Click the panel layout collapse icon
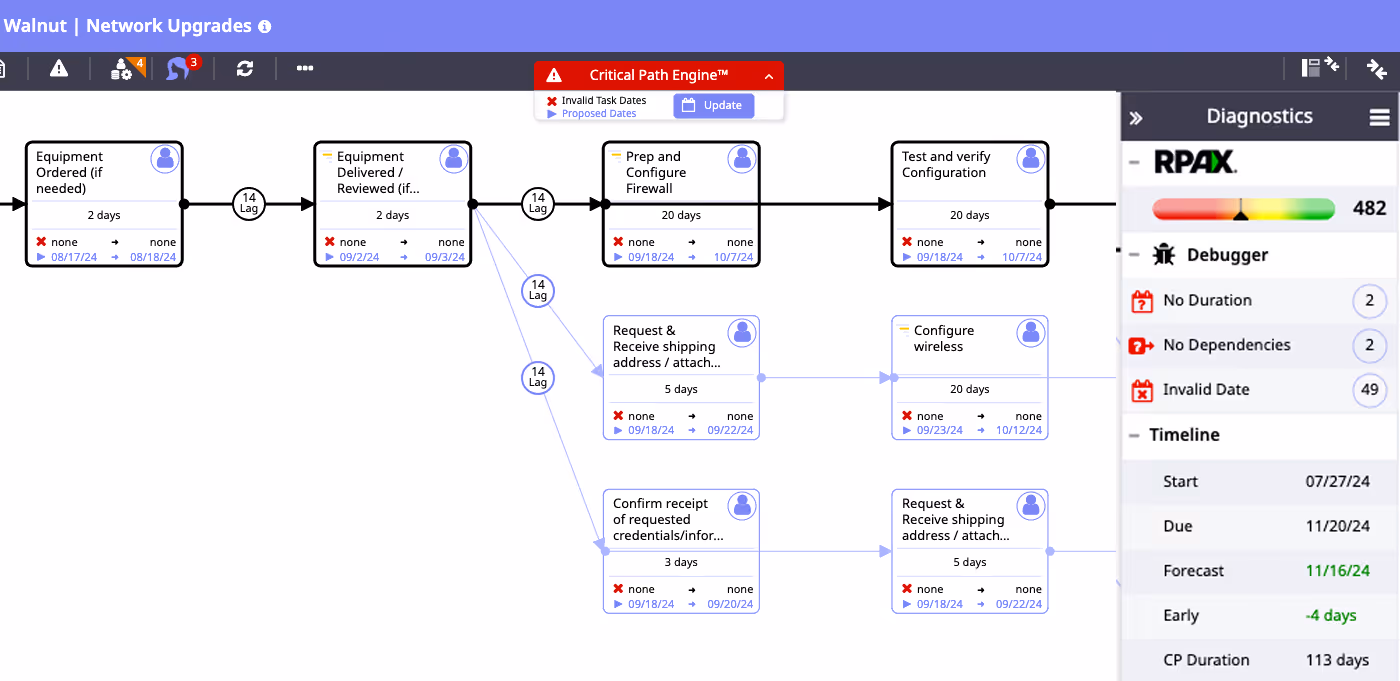Viewport: 1400px width, 681px height. click(1320, 68)
